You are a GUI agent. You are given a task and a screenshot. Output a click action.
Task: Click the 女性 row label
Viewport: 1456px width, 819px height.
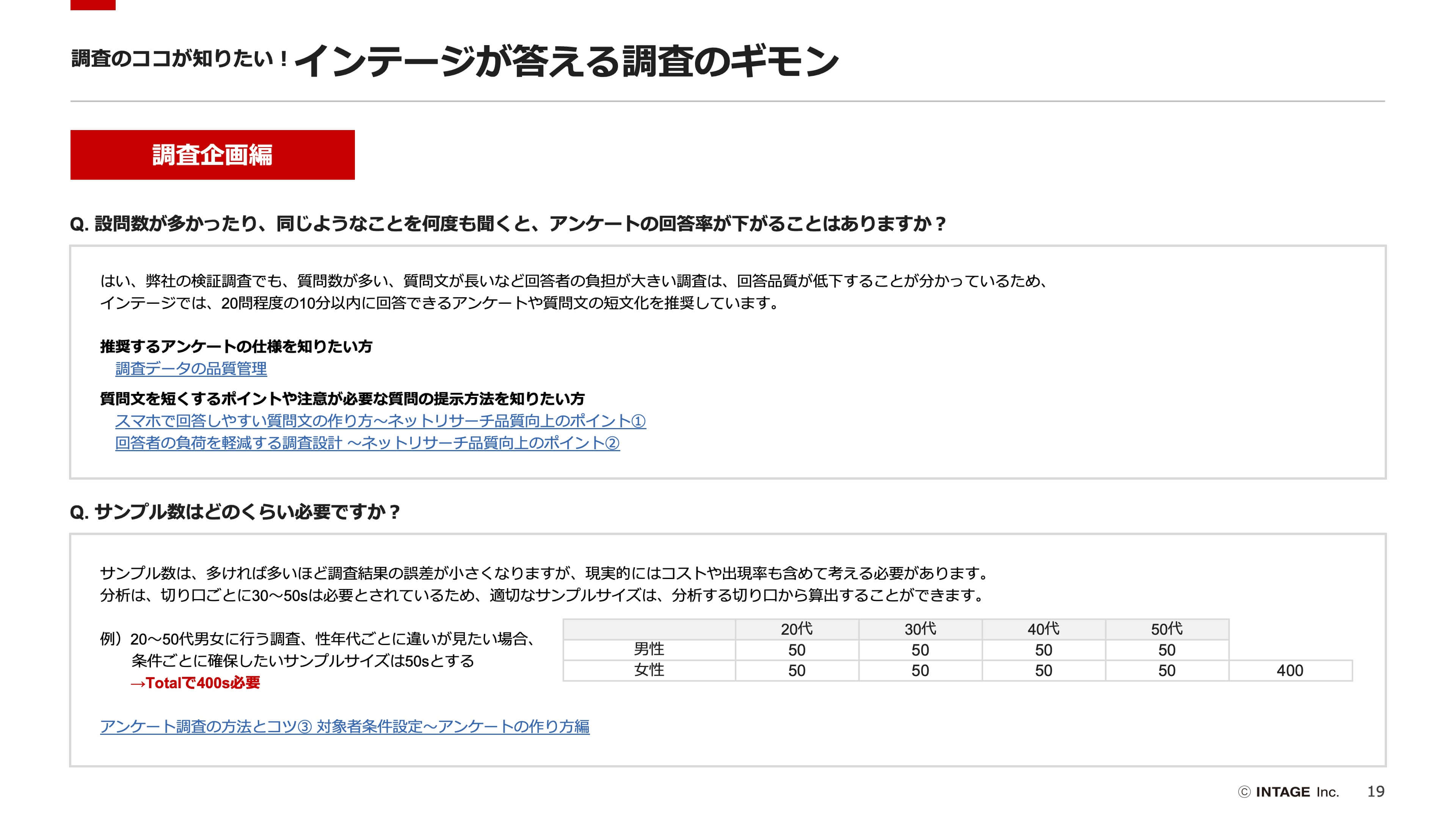(x=648, y=670)
